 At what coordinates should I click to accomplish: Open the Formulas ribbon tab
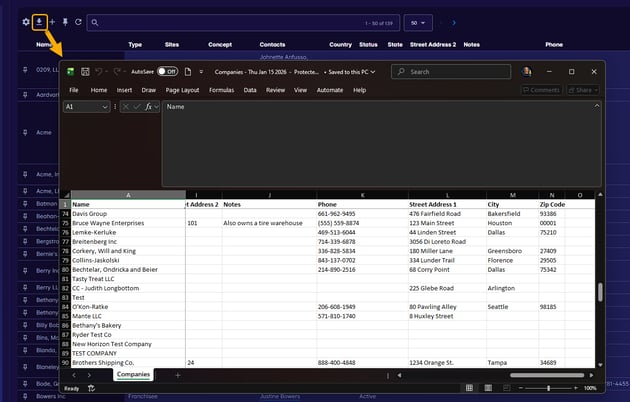[221, 90]
